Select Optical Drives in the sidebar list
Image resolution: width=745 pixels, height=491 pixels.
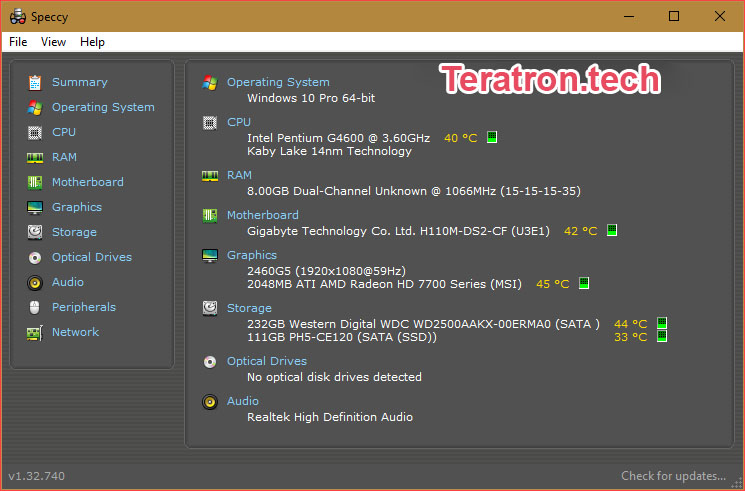pos(92,257)
